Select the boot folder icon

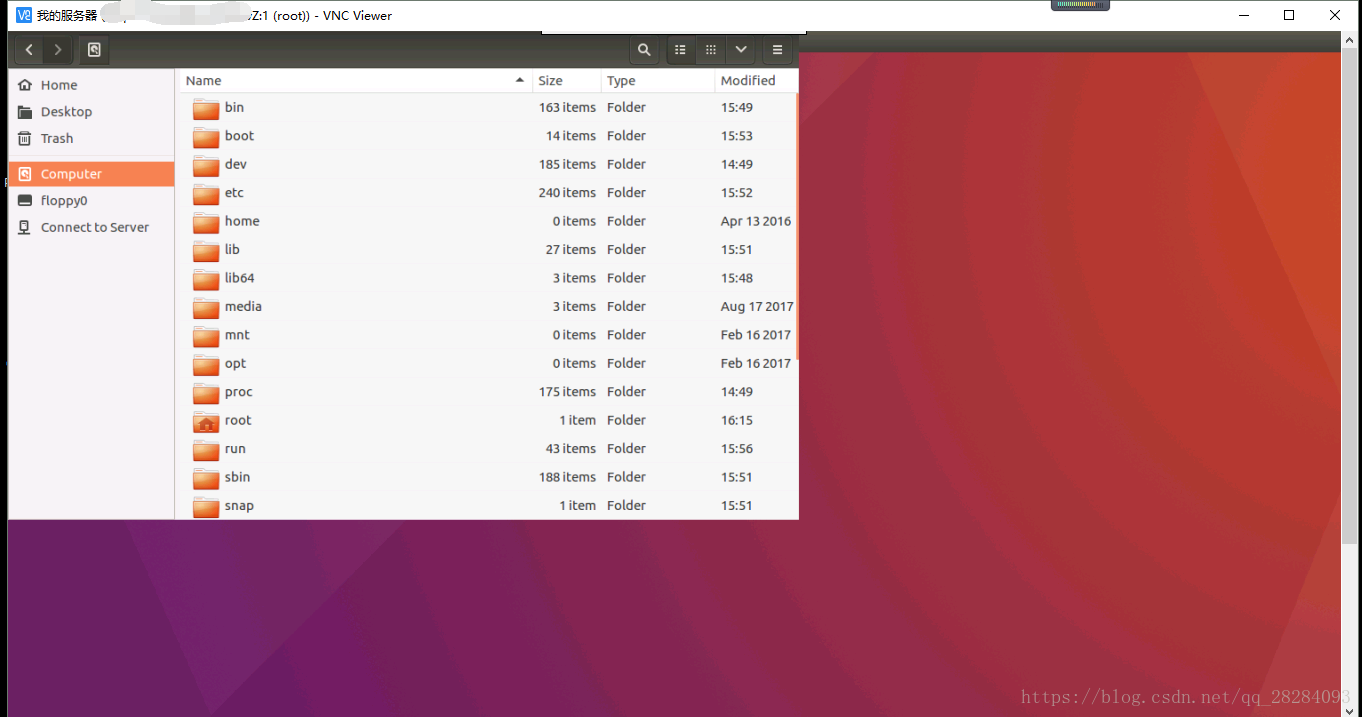coord(206,136)
